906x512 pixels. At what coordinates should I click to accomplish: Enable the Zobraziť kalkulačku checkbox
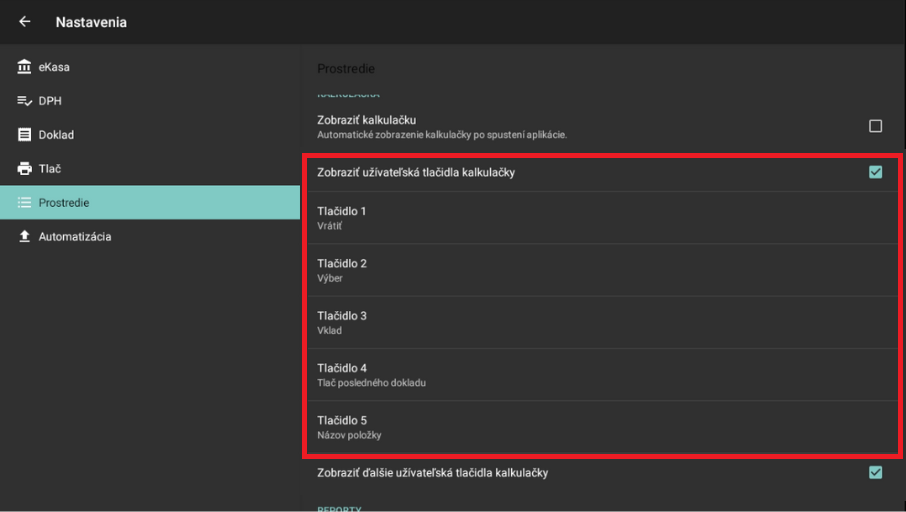click(875, 126)
